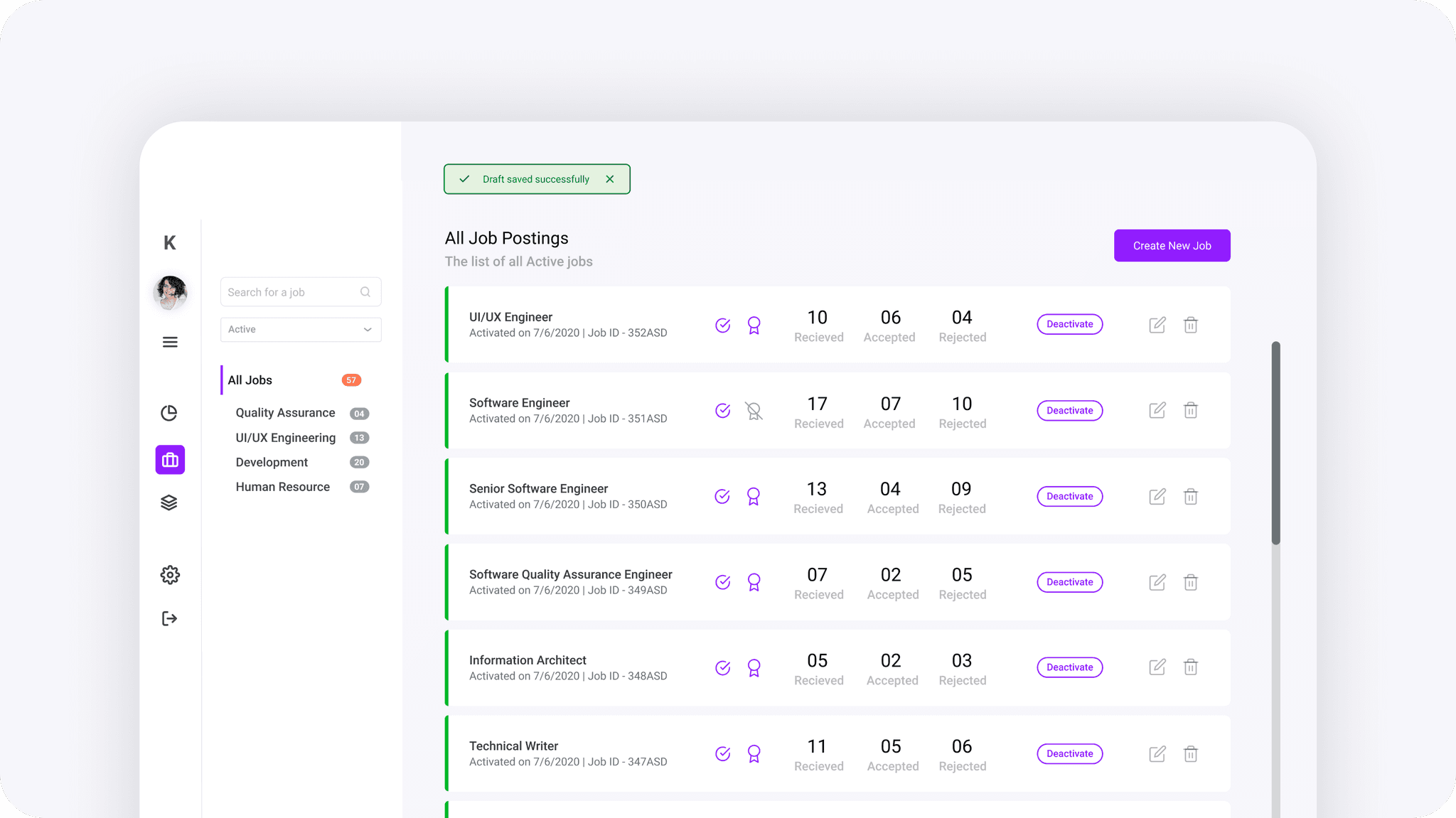Image resolution: width=1456 pixels, height=818 pixels.
Task: Delete the Technical Writer posting
Action: (1191, 753)
